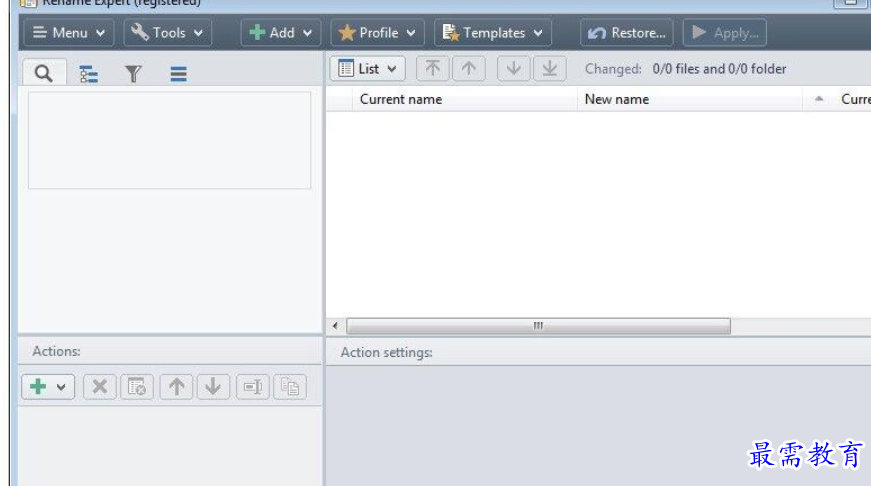Move selected file down one position

[513, 69]
